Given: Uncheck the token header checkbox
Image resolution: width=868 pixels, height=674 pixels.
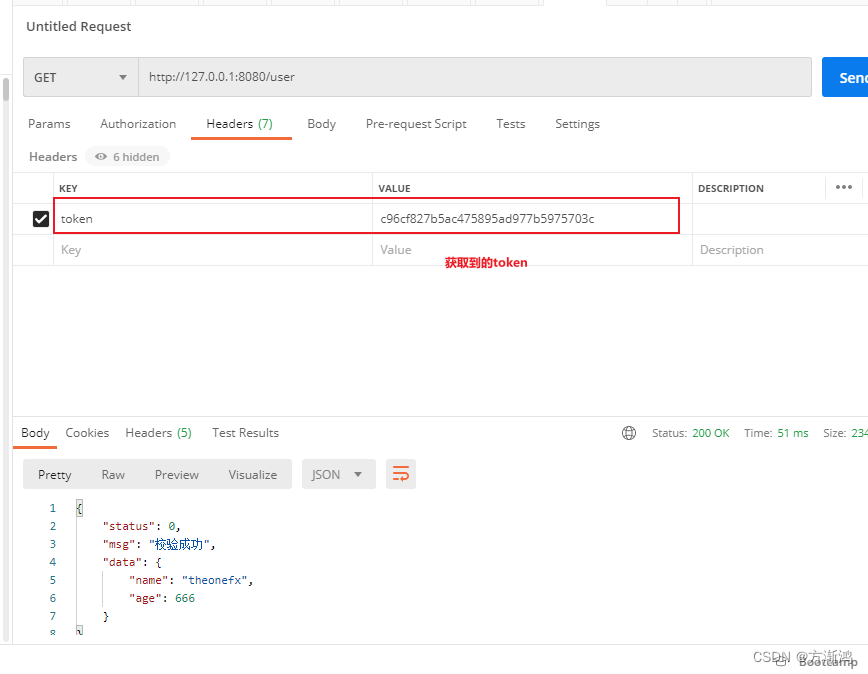Looking at the screenshot, I should pyautogui.click(x=41, y=219).
